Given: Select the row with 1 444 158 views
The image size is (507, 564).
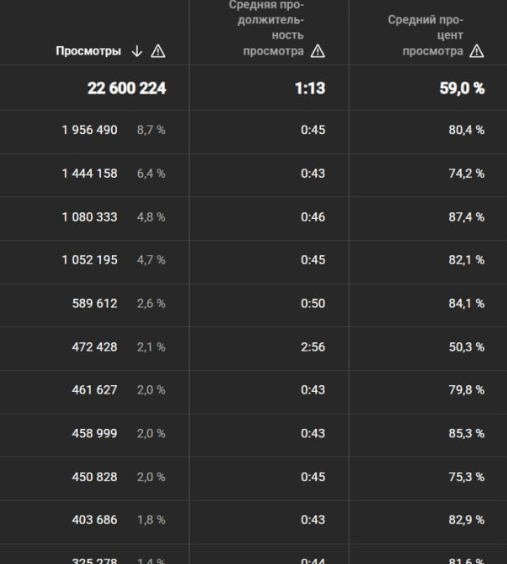Looking at the screenshot, I should [x=254, y=173].
